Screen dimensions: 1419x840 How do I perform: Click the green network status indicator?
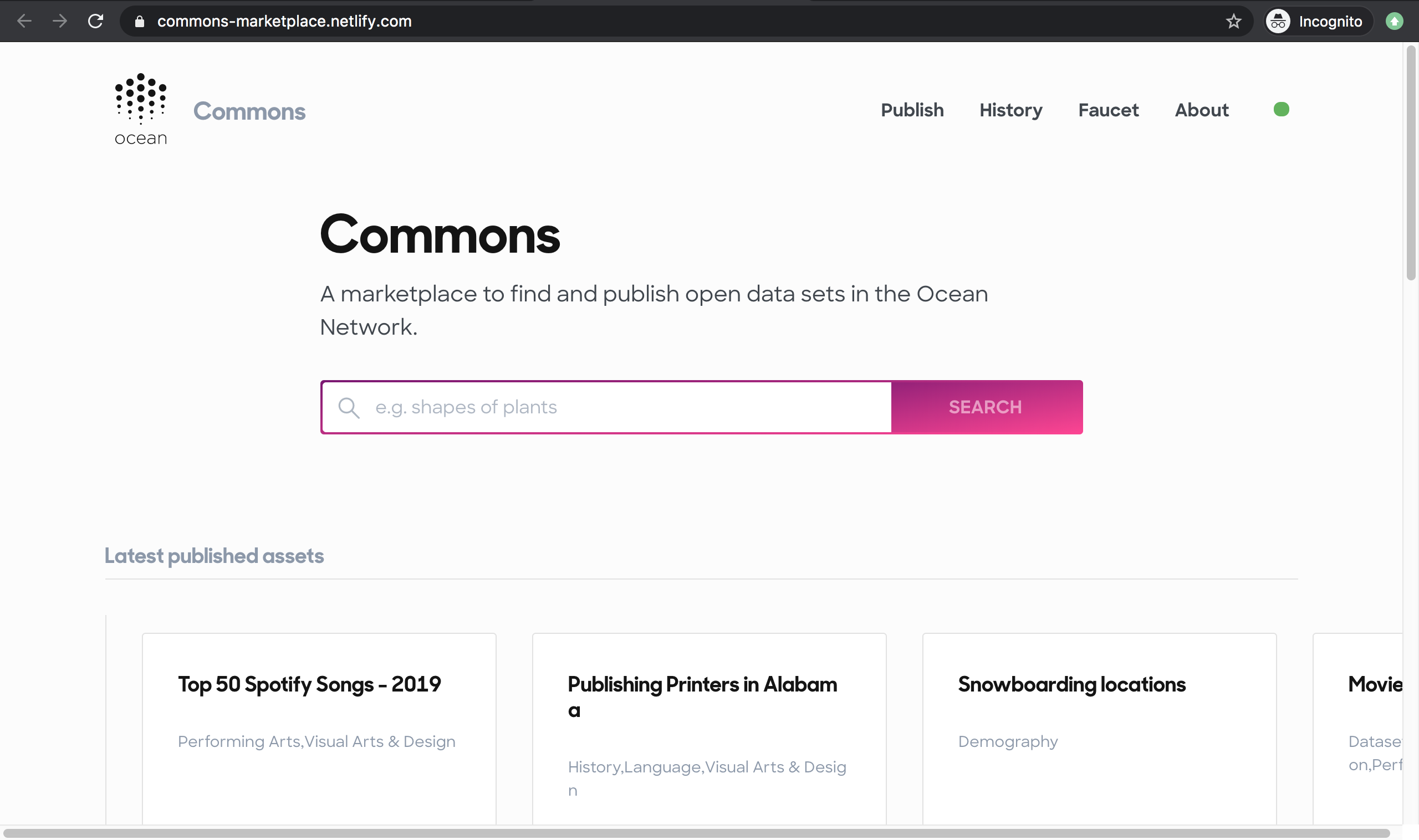(x=1281, y=109)
